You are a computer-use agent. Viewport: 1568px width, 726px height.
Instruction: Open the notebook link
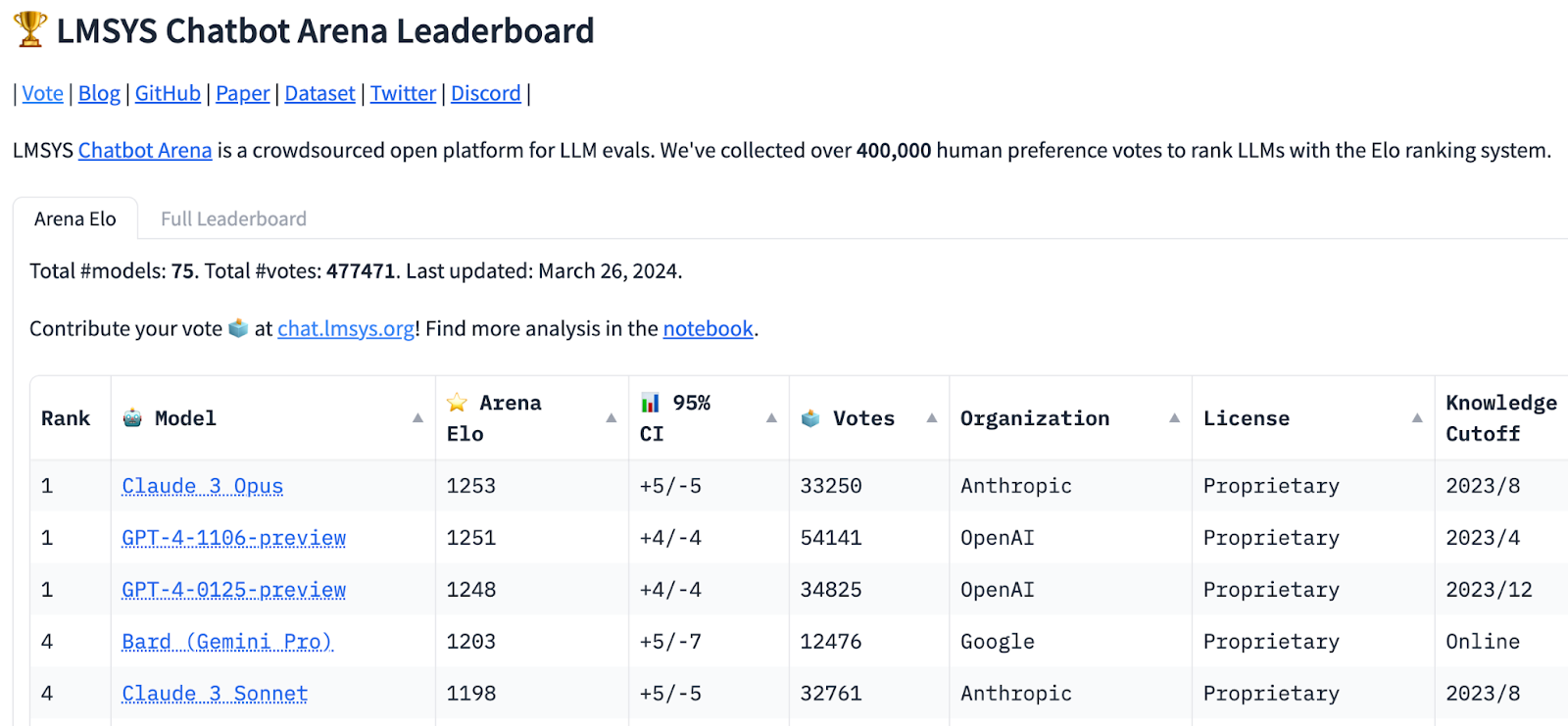(709, 328)
